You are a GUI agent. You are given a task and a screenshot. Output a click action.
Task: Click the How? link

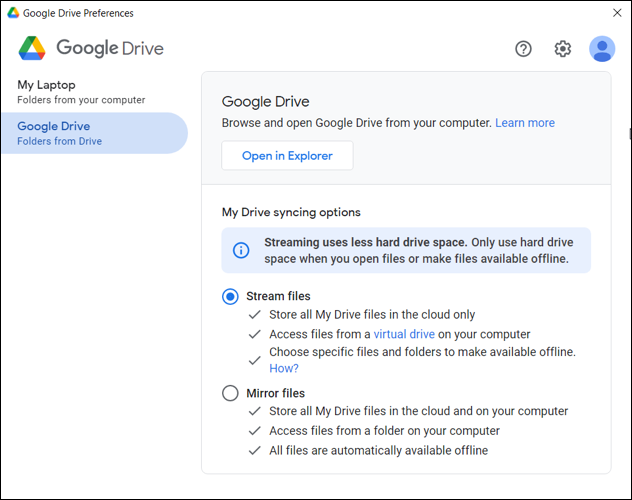pyautogui.click(x=284, y=368)
